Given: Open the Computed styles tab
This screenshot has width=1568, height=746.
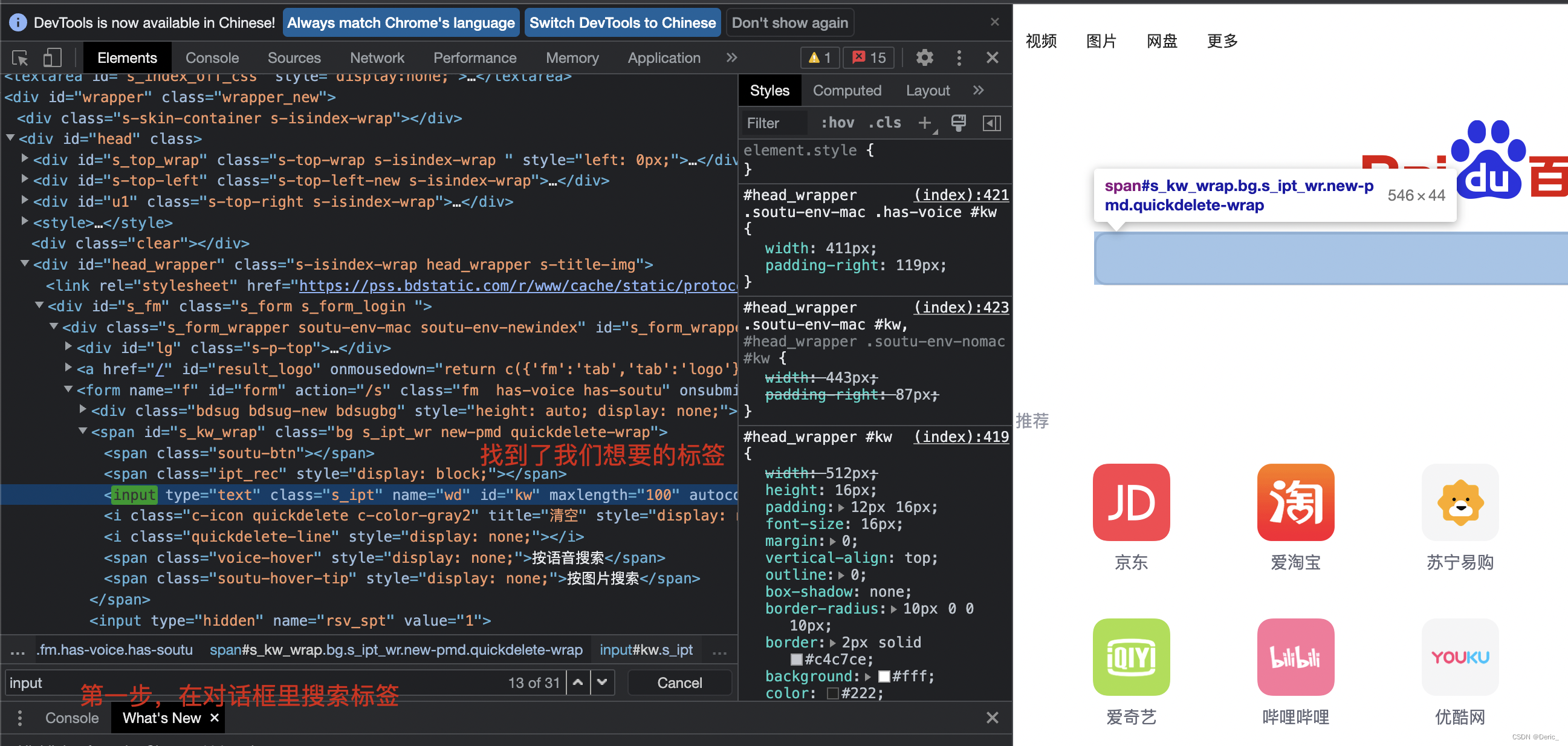Looking at the screenshot, I should [x=847, y=91].
